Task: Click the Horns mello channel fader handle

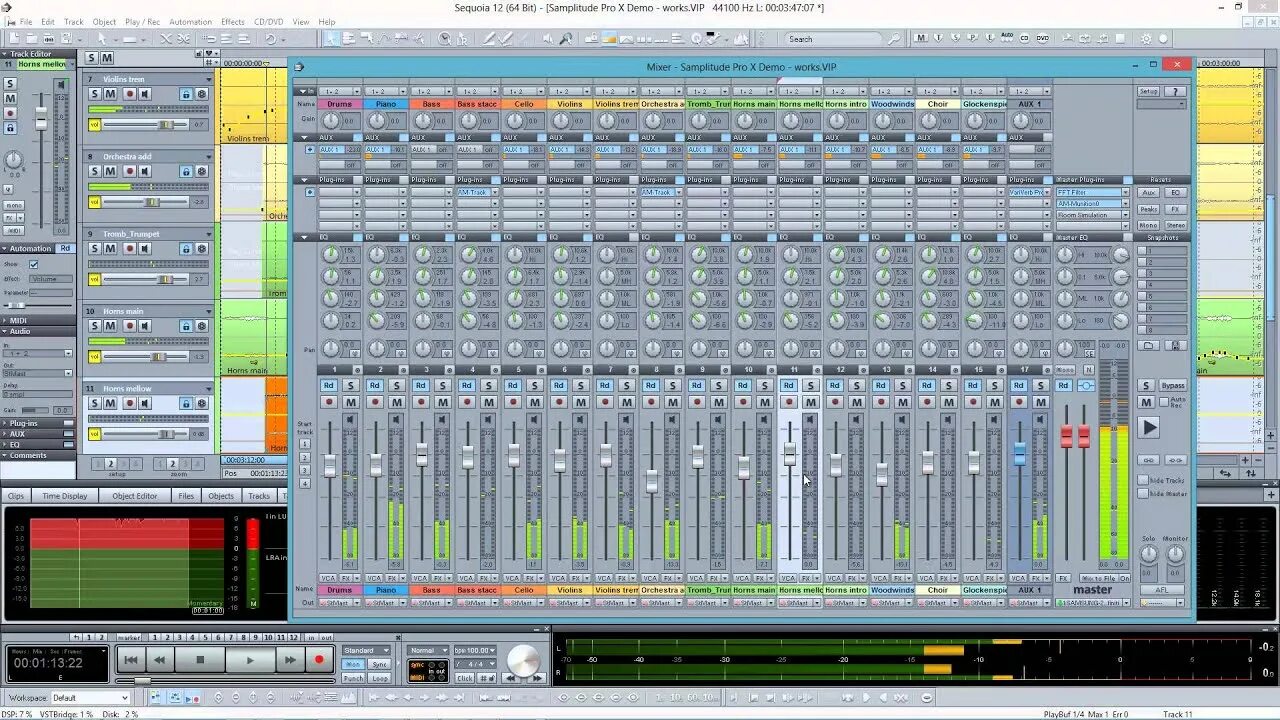Action: (x=789, y=455)
